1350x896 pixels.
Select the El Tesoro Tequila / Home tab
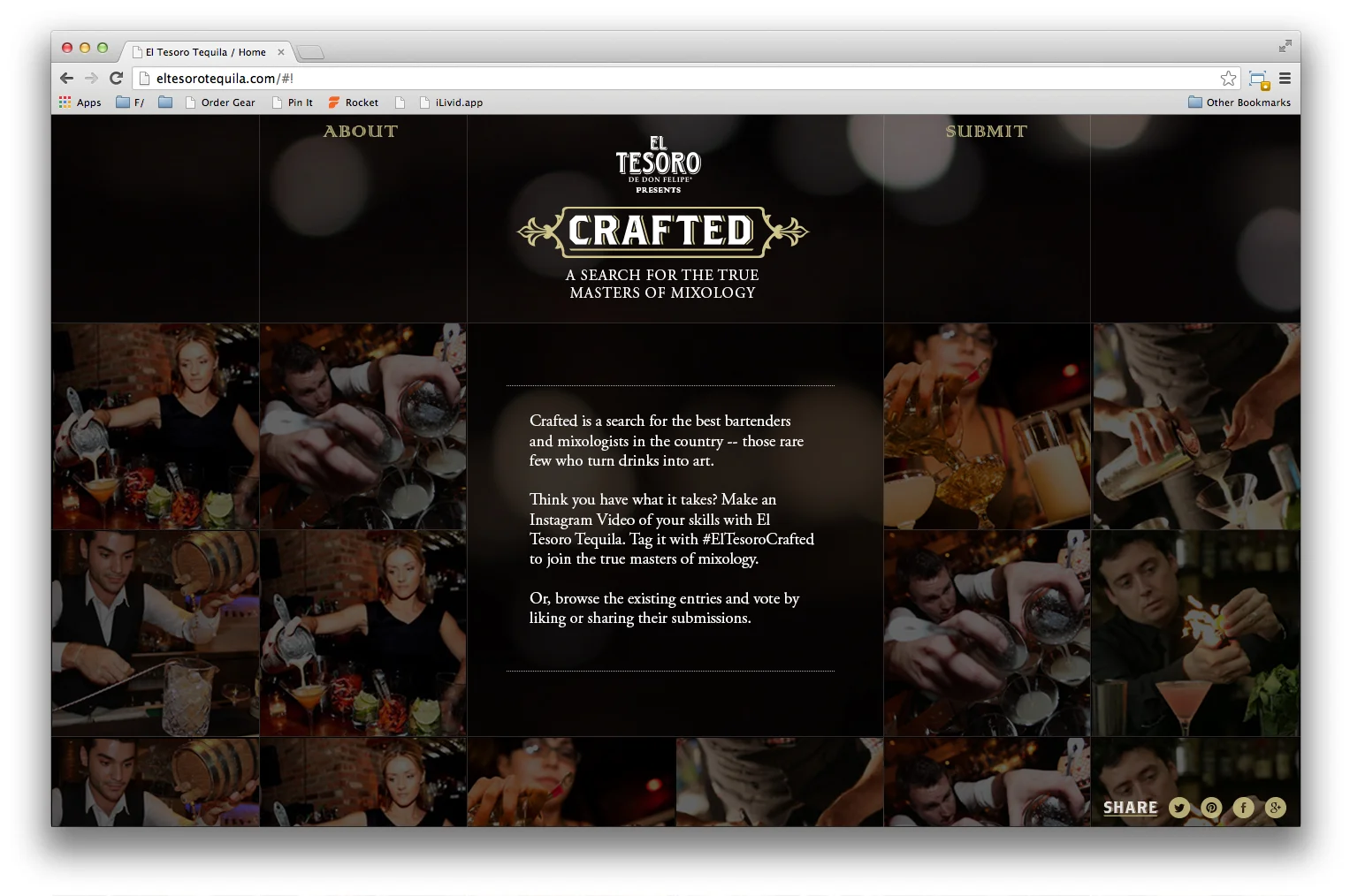tap(206, 52)
